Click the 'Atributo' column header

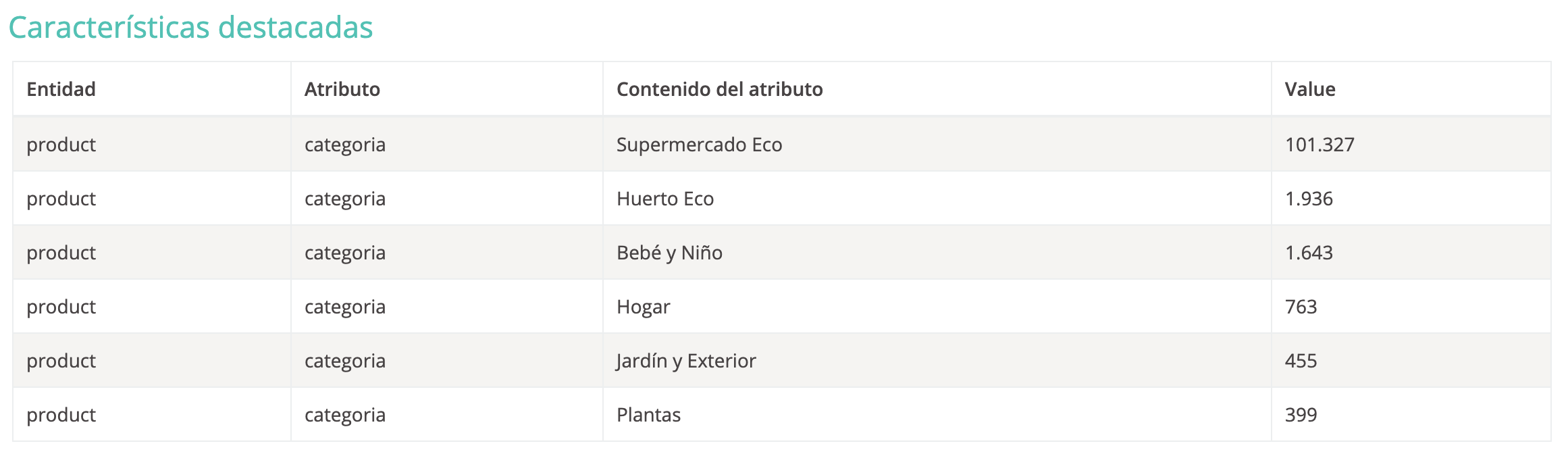click(x=342, y=89)
